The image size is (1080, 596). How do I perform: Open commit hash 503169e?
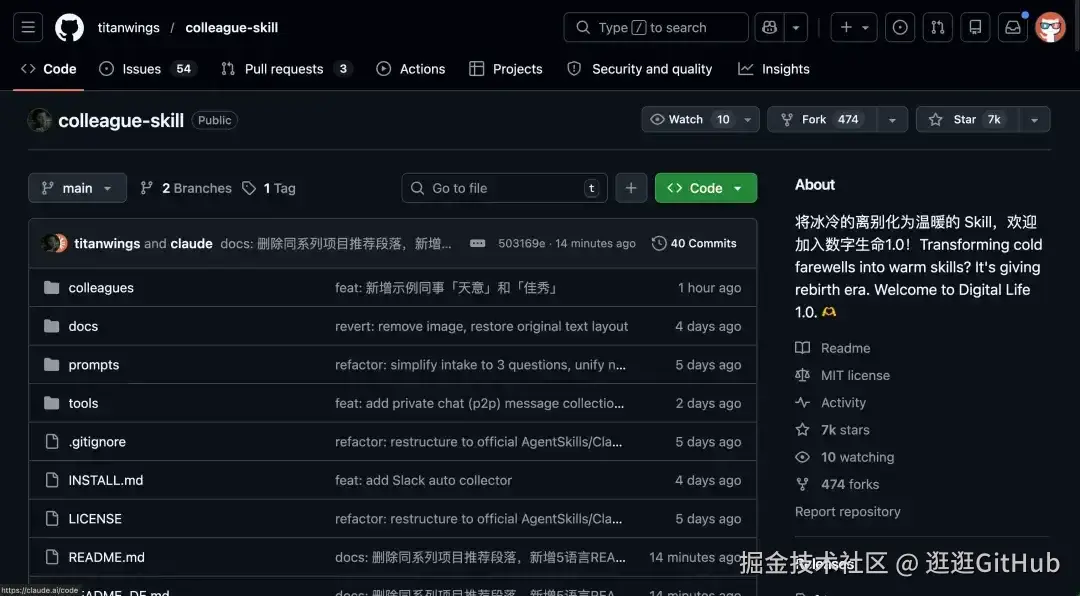pyautogui.click(x=521, y=243)
